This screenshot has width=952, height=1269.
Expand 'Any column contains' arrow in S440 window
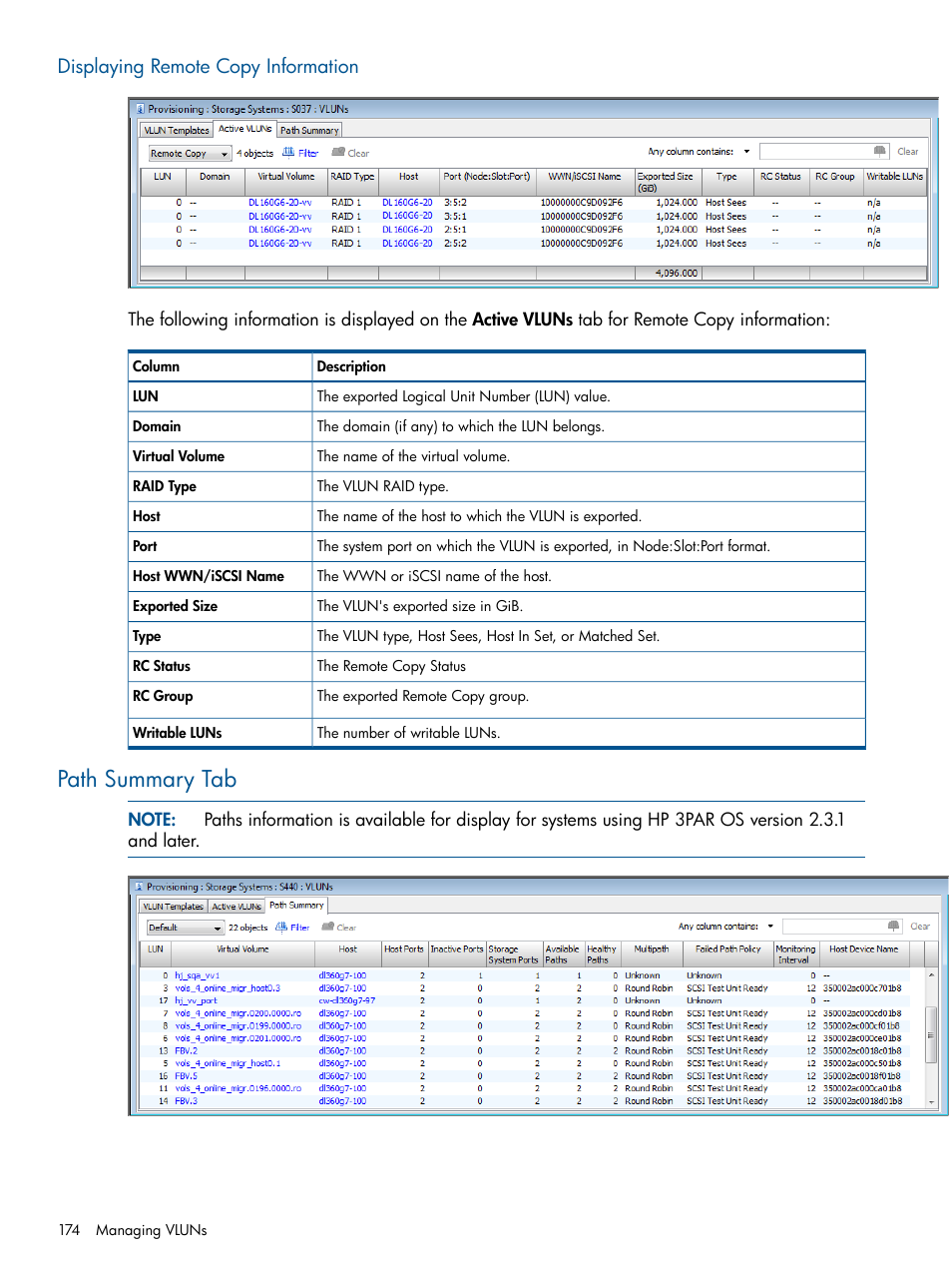coord(770,926)
